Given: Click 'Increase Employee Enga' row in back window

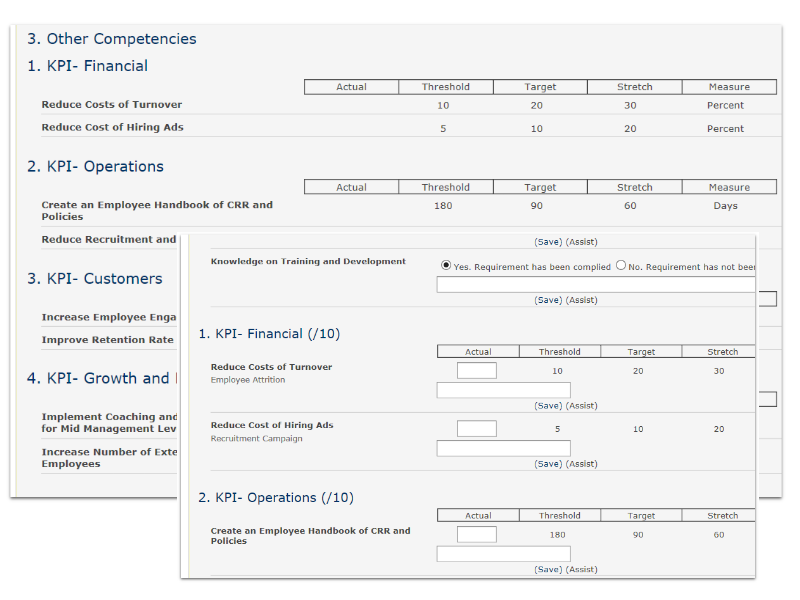Looking at the screenshot, I should click(x=109, y=317).
